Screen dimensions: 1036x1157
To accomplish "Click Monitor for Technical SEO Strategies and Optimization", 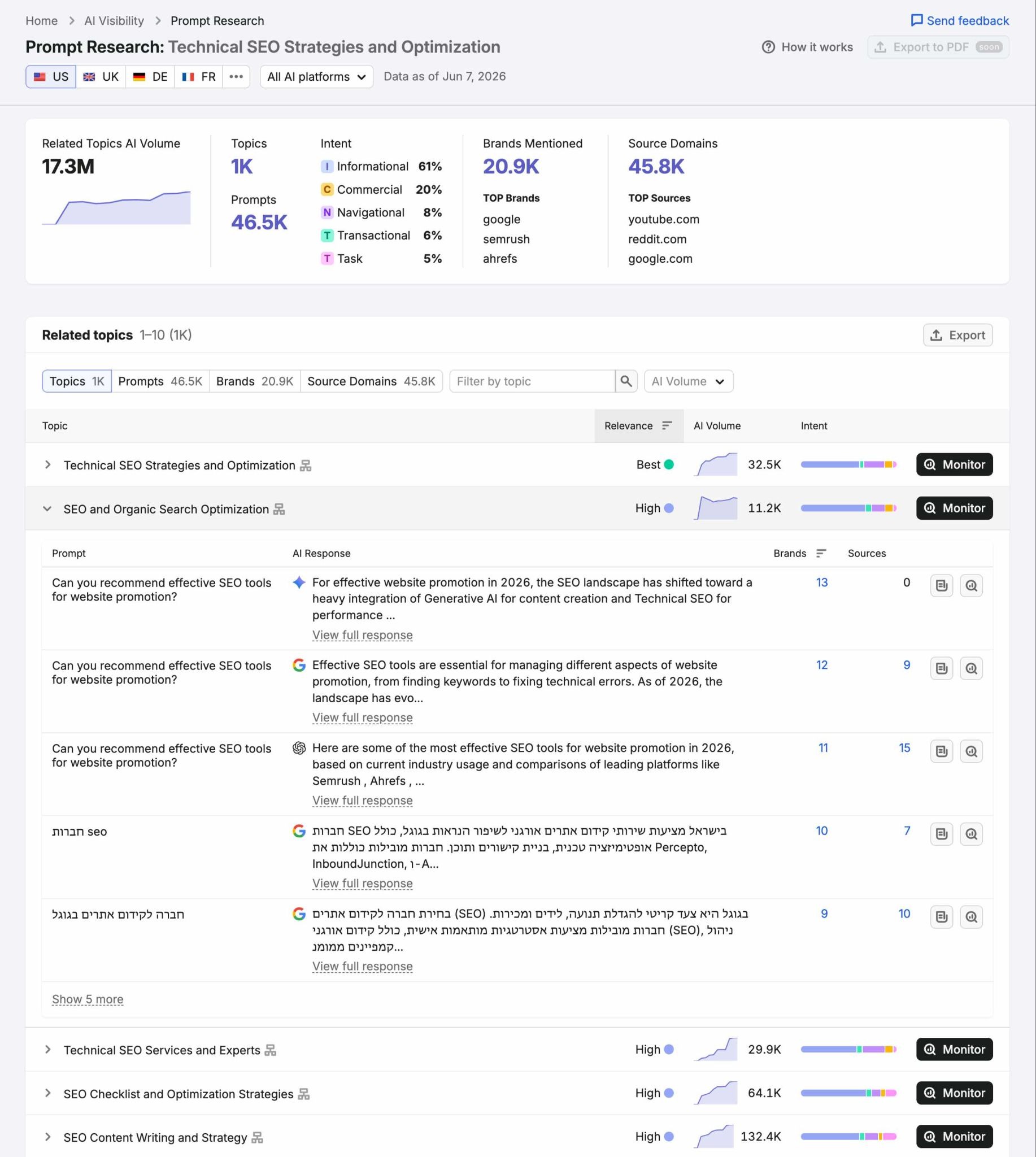I will pyautogui.click(x=954, y=464).
